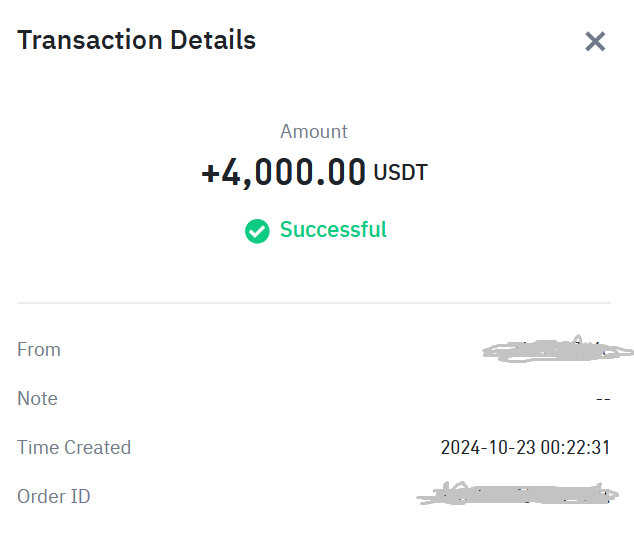This screenshot has width=634, height=539.
Task: Click the green success checkmark icon
Action: (x=257, y=231)
